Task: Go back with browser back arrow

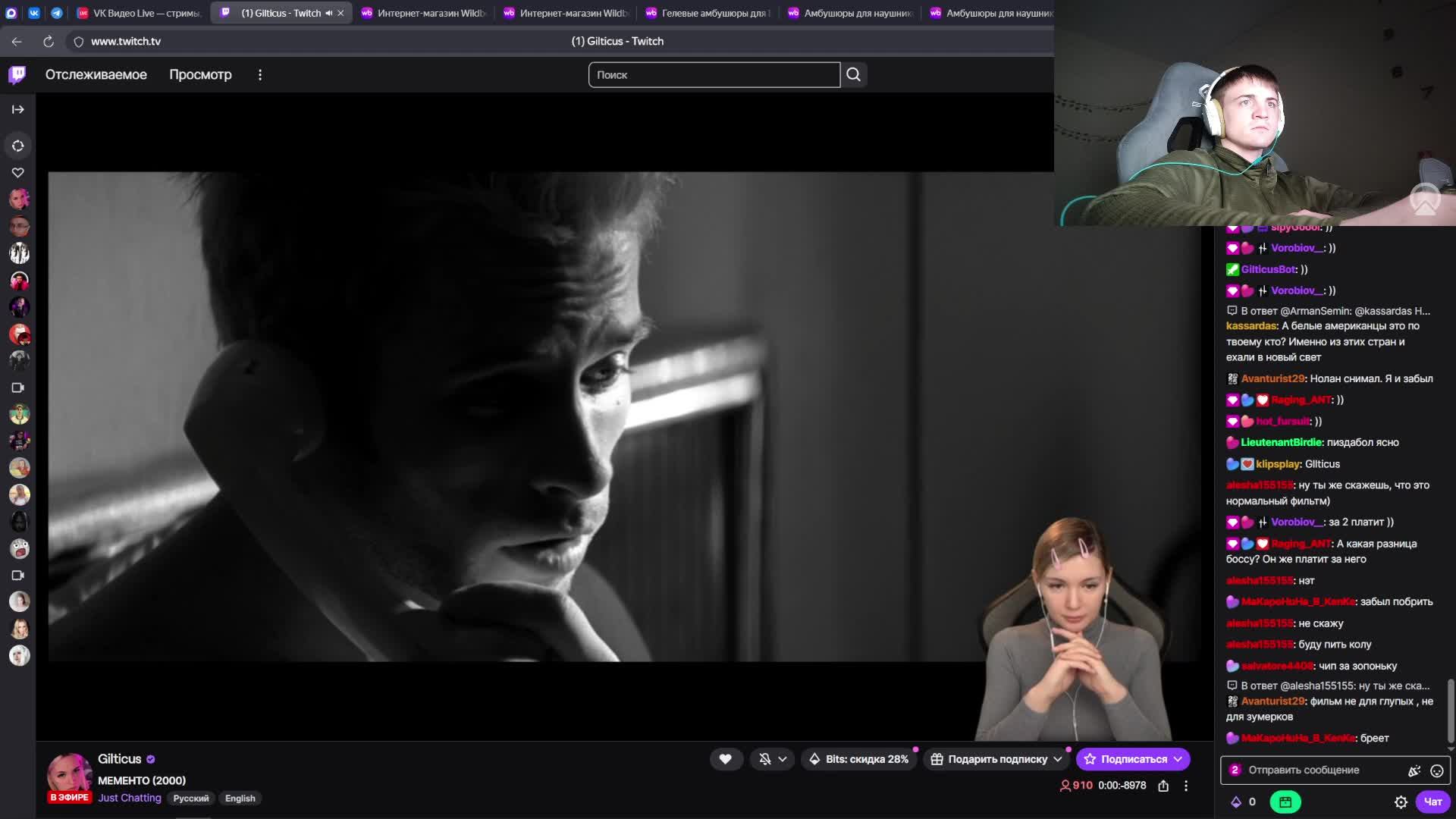Action: click(x=17, y=42)
